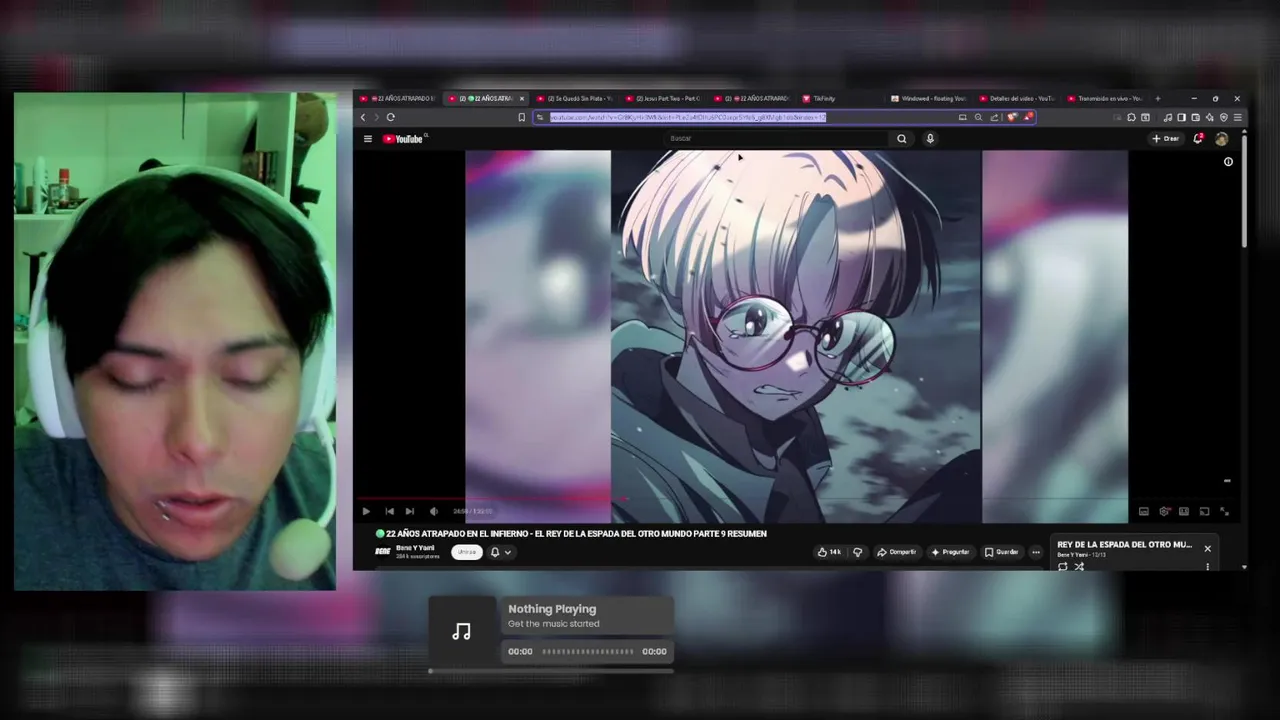Expand notification options next to bell
Screen dimensions: 1280x720
click(x=508, y=552)
